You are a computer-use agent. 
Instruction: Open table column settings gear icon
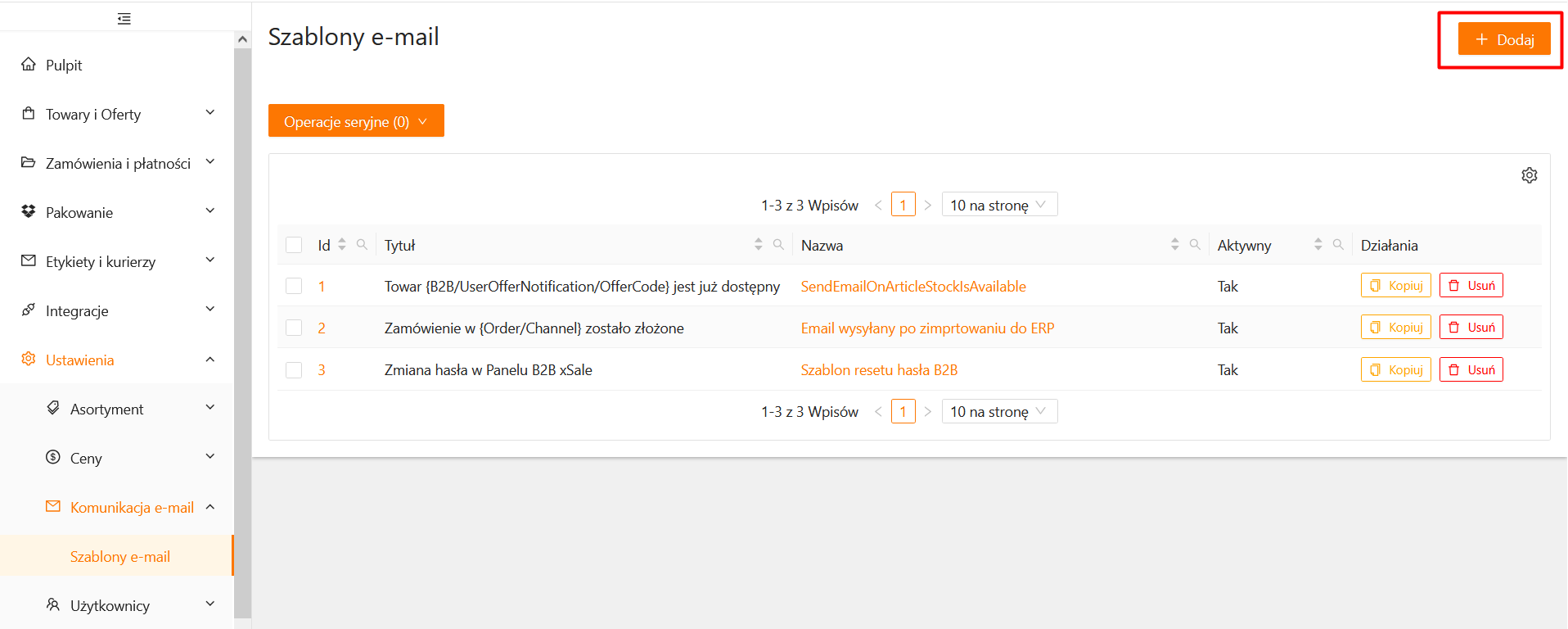tap(1529, 175)
